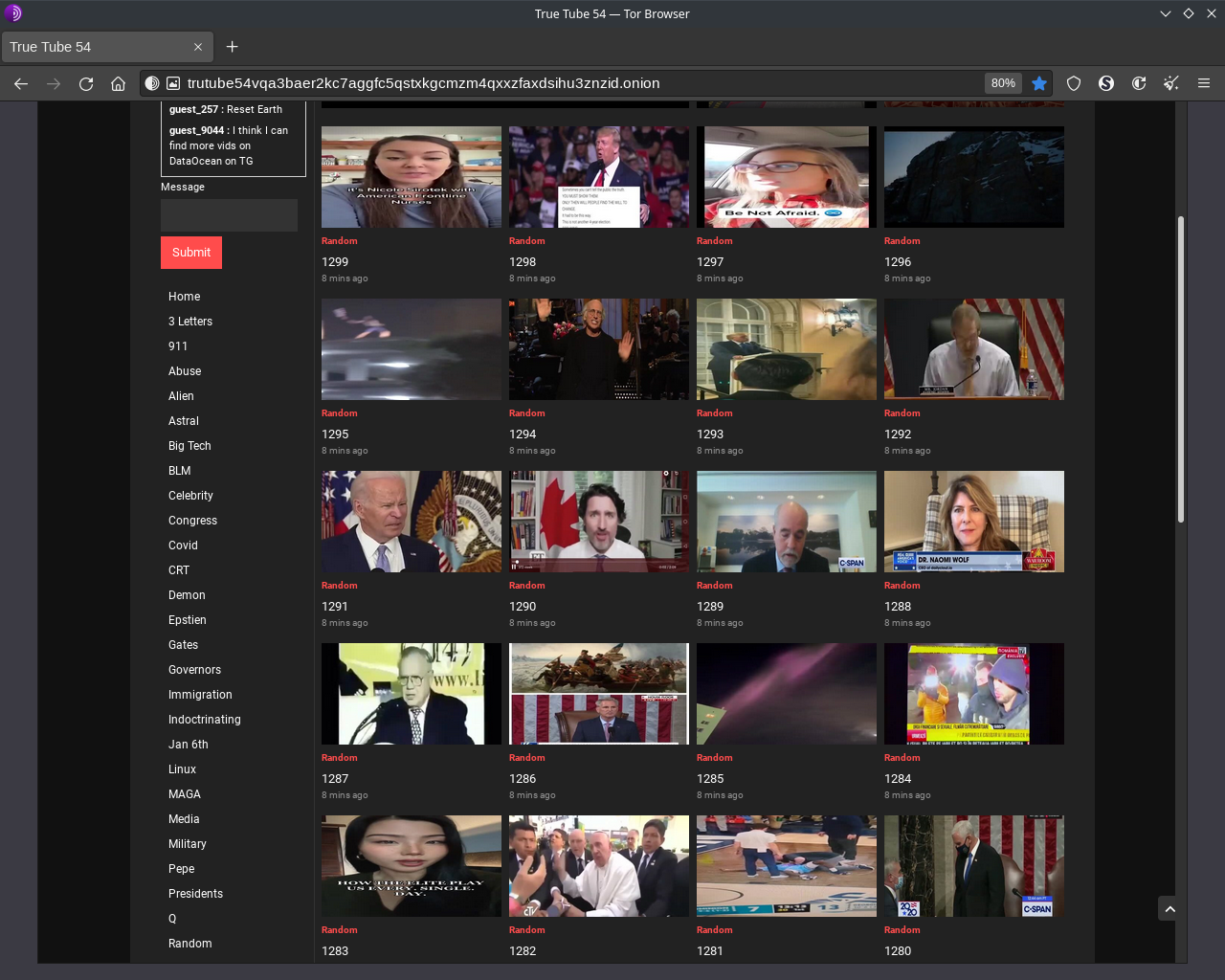Image resolution: width=1225 pixels, height=980 pixels.
Task: Open the Covid category
Action: point(183,546)
